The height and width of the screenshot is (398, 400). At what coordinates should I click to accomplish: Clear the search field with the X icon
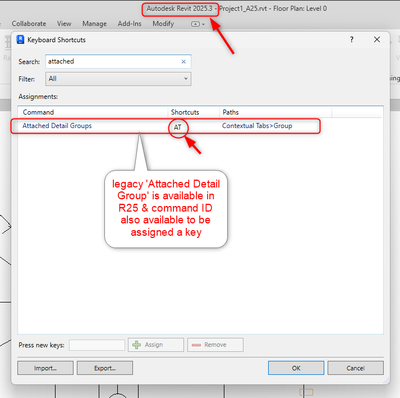(183, 62)
